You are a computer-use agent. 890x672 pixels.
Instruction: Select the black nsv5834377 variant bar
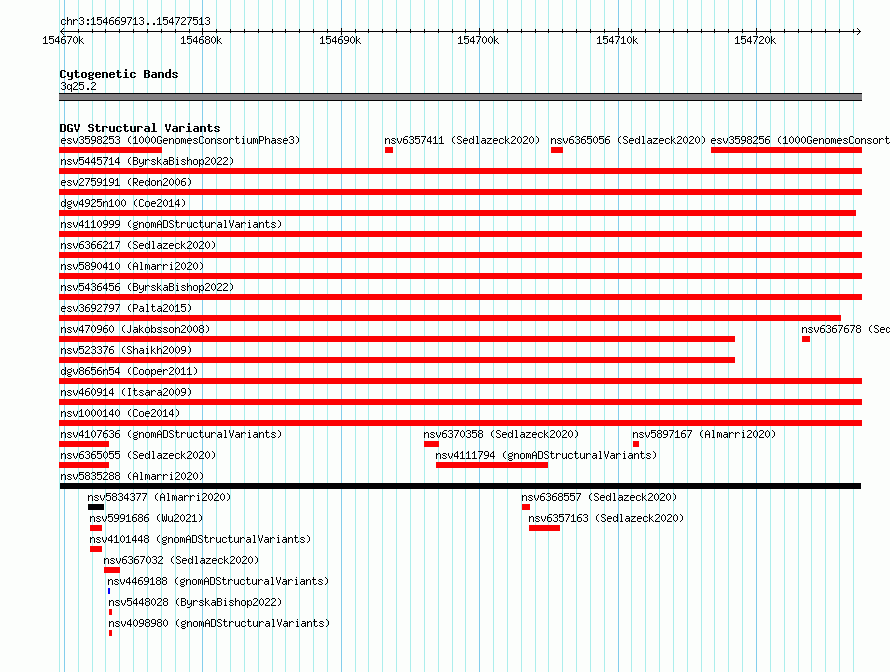tap(96, 507)
